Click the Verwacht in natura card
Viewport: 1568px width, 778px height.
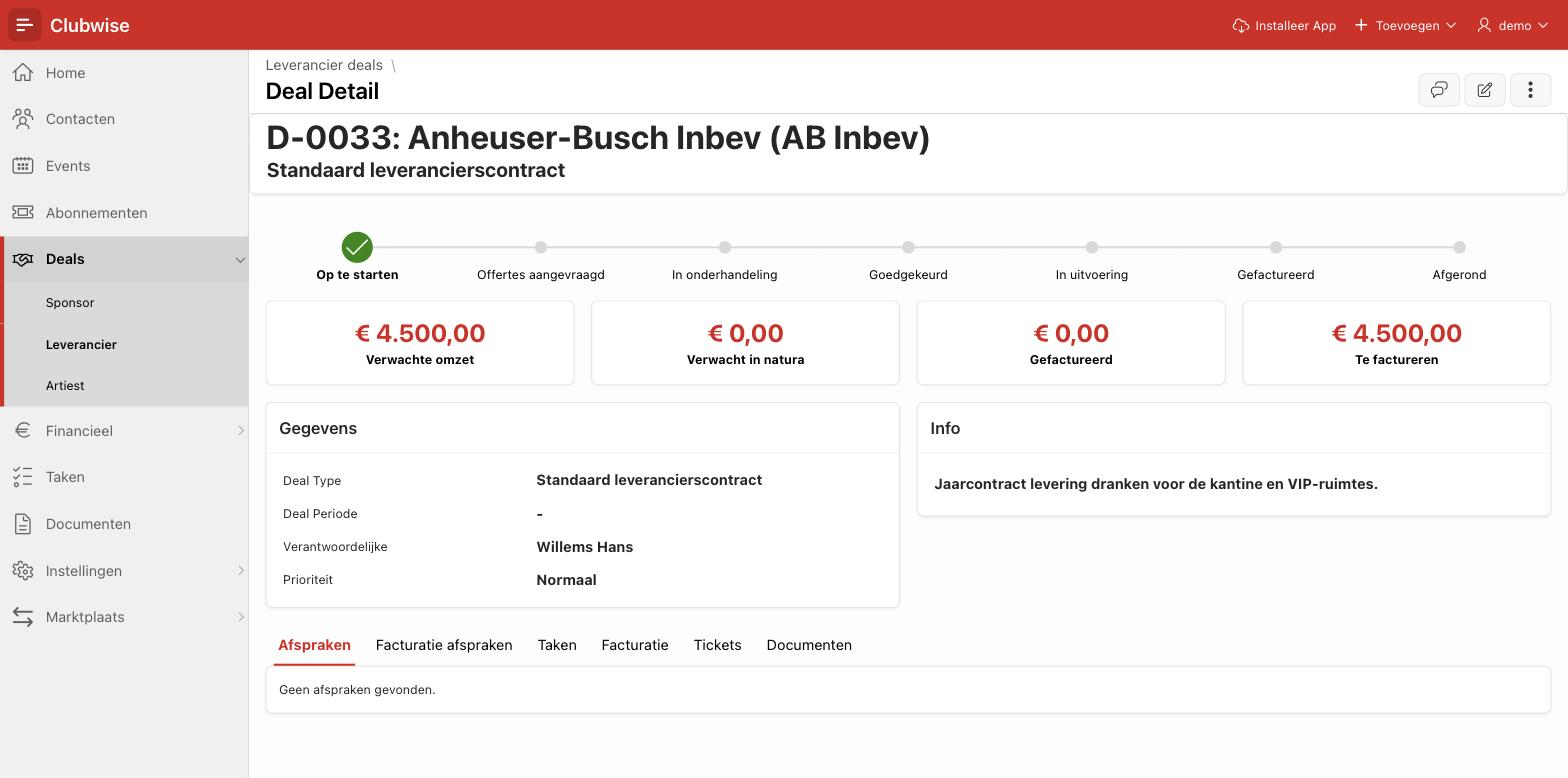tap(746, 343)
